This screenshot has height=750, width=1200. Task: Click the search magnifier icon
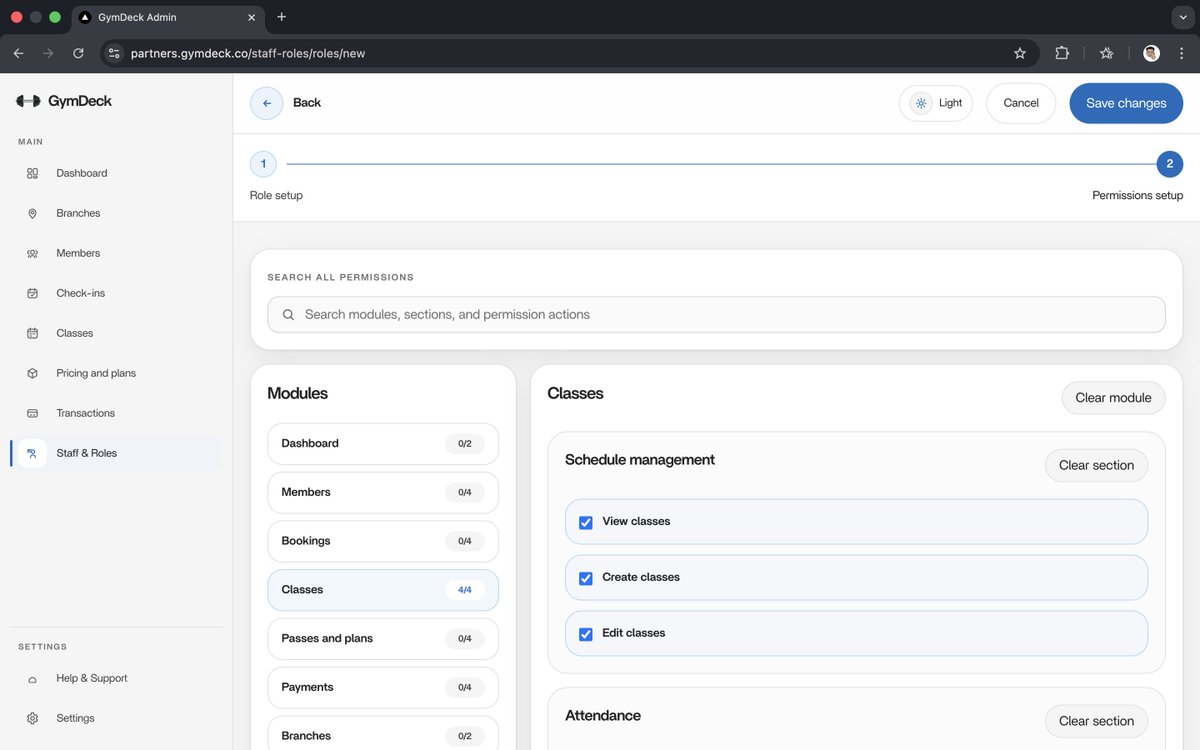click(288, 314)
